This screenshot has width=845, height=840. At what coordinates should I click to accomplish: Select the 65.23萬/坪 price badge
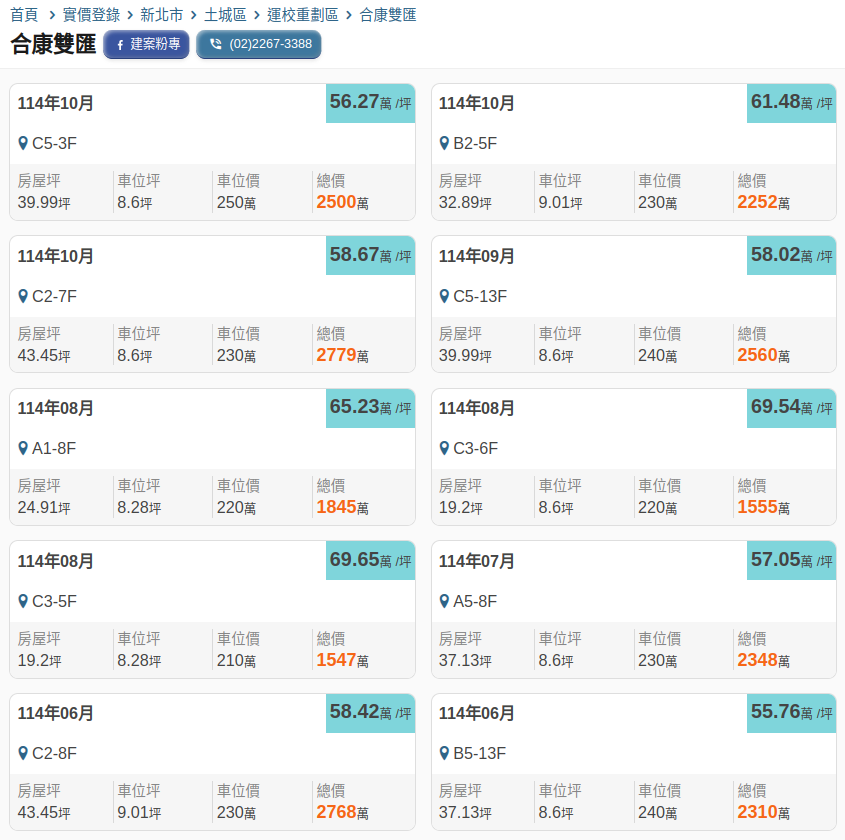[370, 408]
